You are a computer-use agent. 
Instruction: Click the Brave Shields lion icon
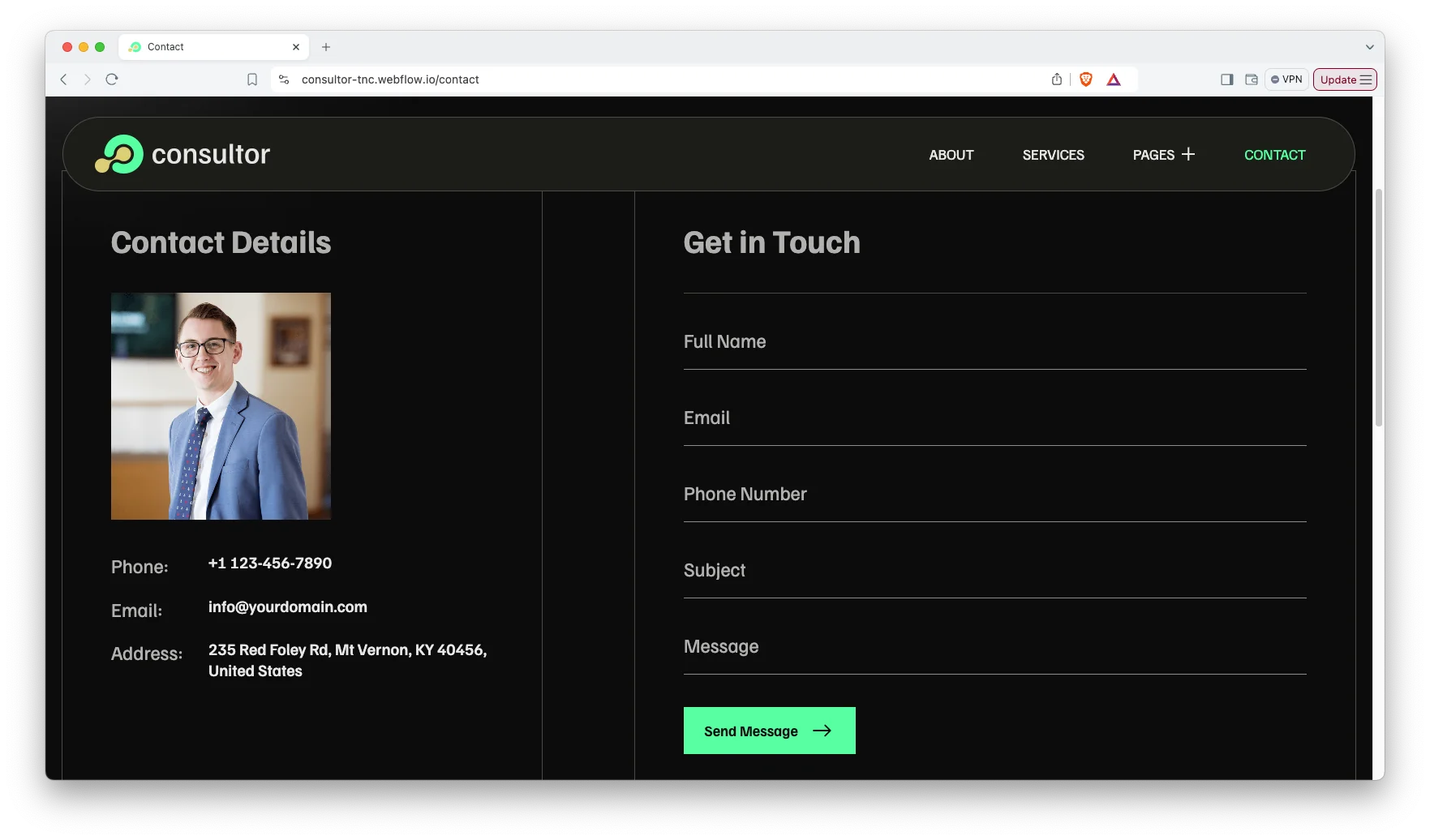pyautogui.click(x=1085, y=79)
